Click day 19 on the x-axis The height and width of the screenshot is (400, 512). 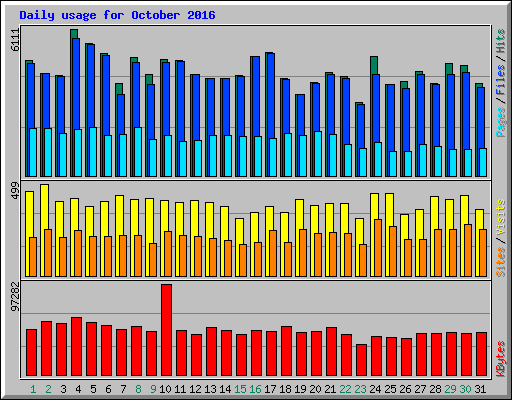coord(300,389)
